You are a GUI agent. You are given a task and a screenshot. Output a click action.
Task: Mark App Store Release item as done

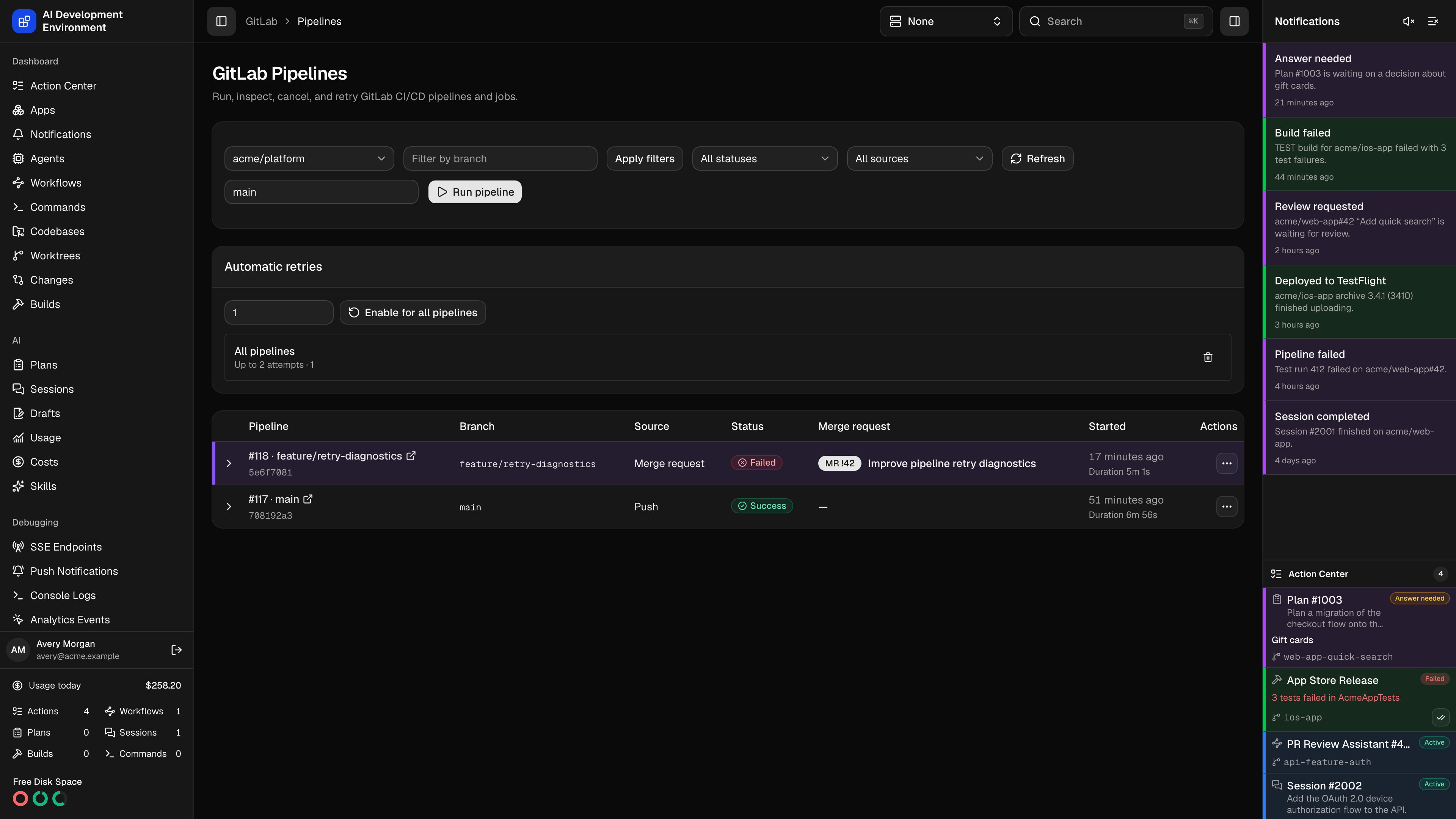1440,717
